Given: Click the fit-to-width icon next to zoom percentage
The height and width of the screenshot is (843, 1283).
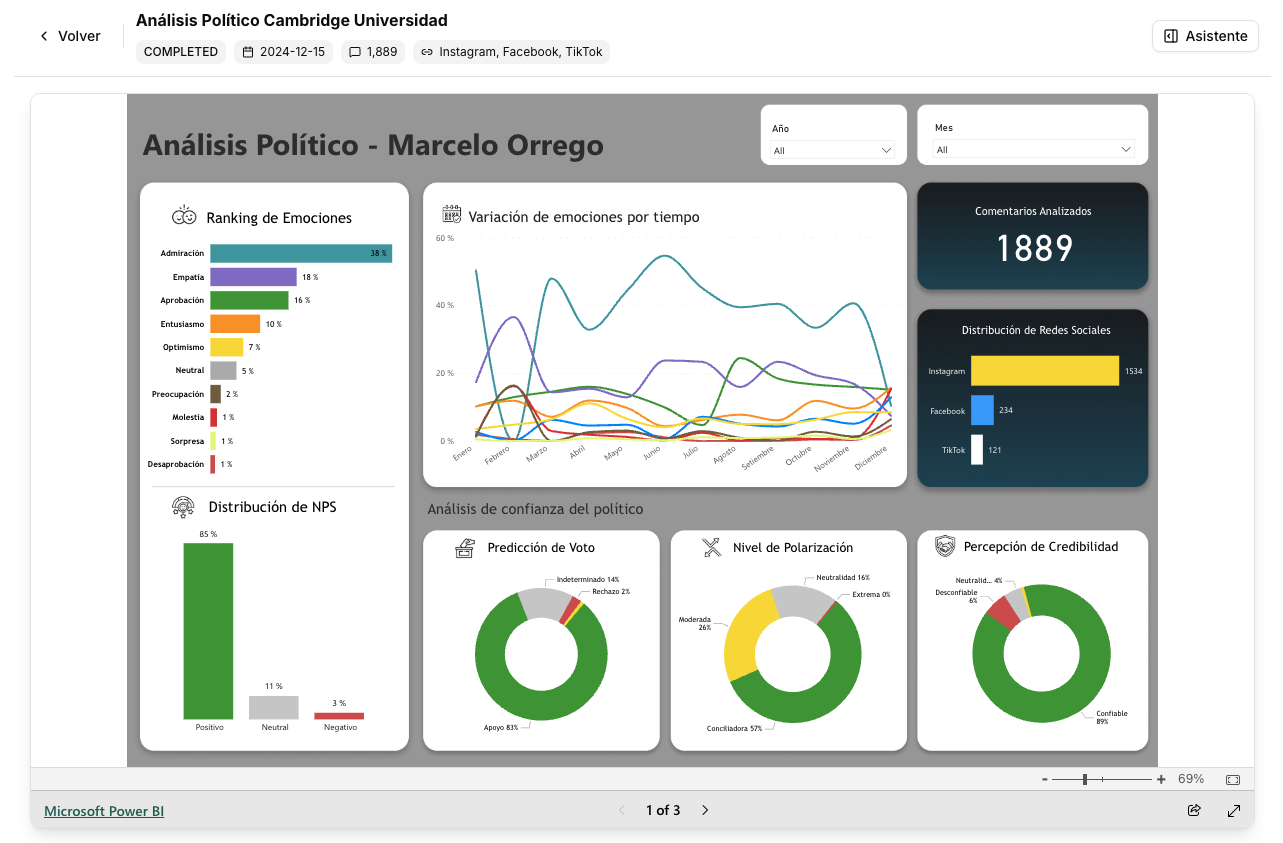Looking at the screenshot, I should 1234,778.
